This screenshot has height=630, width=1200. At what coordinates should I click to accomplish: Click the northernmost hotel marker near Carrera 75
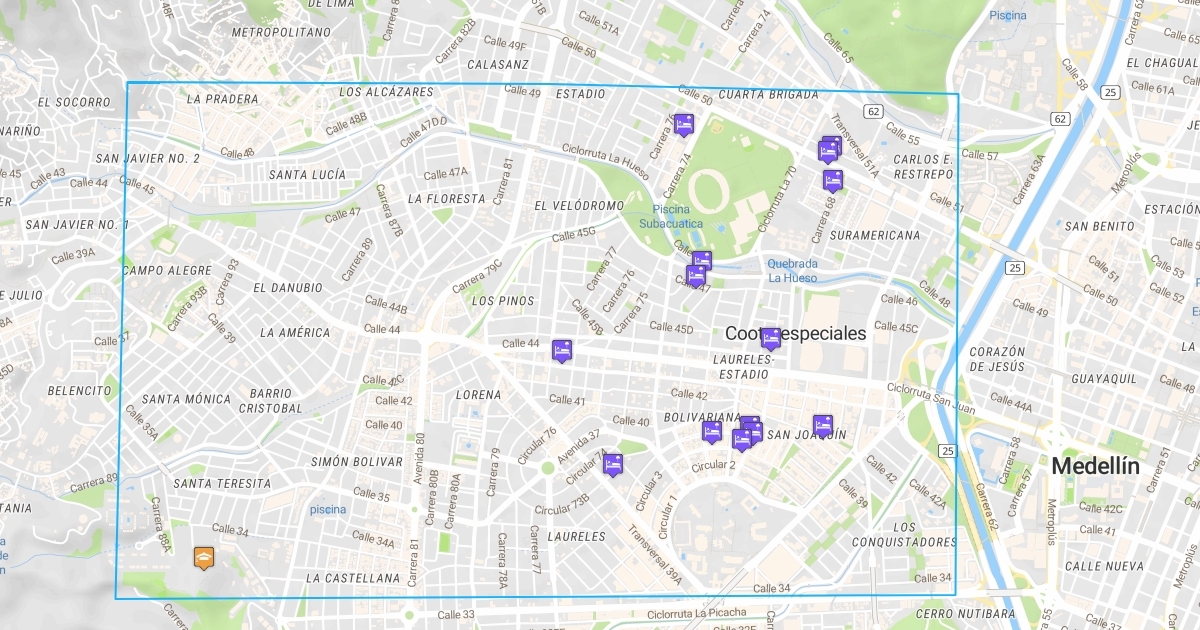coord(684,124)
